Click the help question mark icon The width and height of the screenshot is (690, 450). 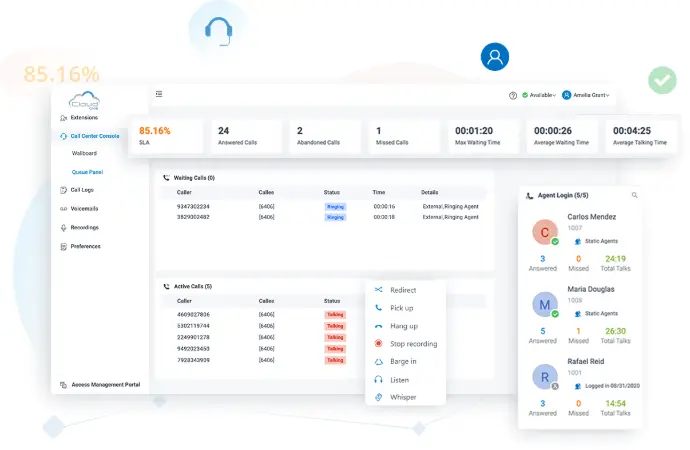[513, 95]
